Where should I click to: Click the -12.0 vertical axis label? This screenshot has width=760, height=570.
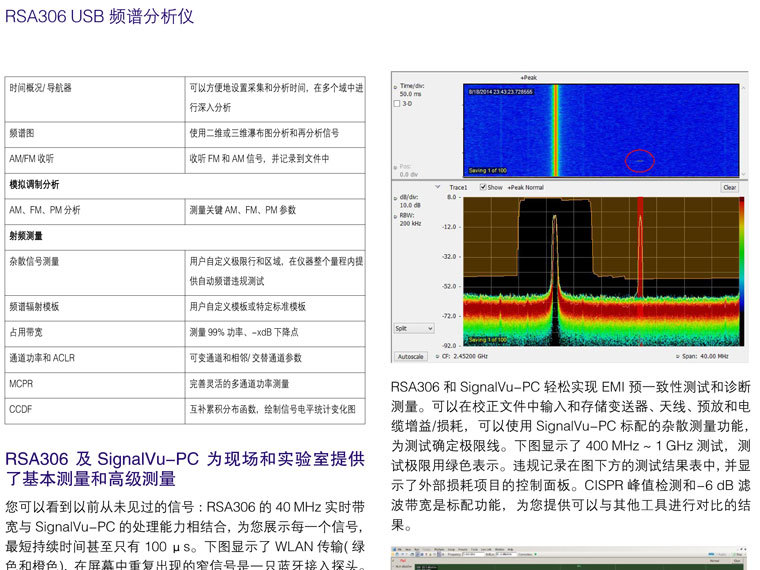click(x=449, y=227)
